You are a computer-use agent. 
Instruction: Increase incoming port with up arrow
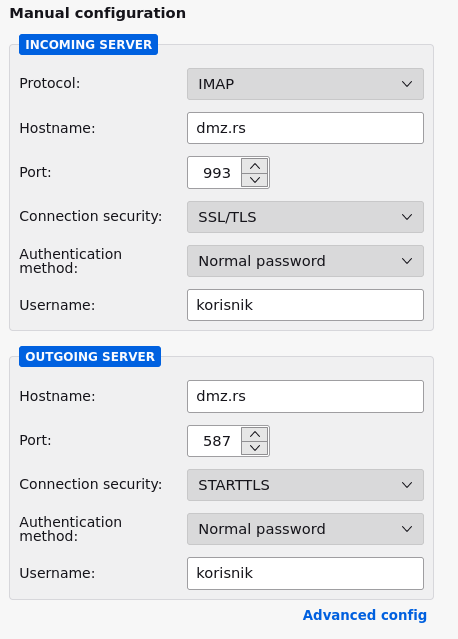(x=255, y=166)
